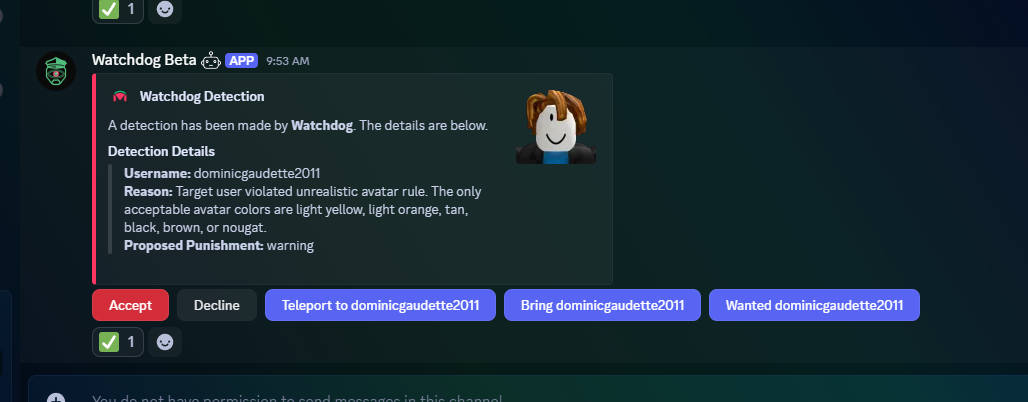The width and height of the screenshot is (1028, 402).
Task: Click the Wanted dominicgaudette2011 button
Action: tap(814, 305)
